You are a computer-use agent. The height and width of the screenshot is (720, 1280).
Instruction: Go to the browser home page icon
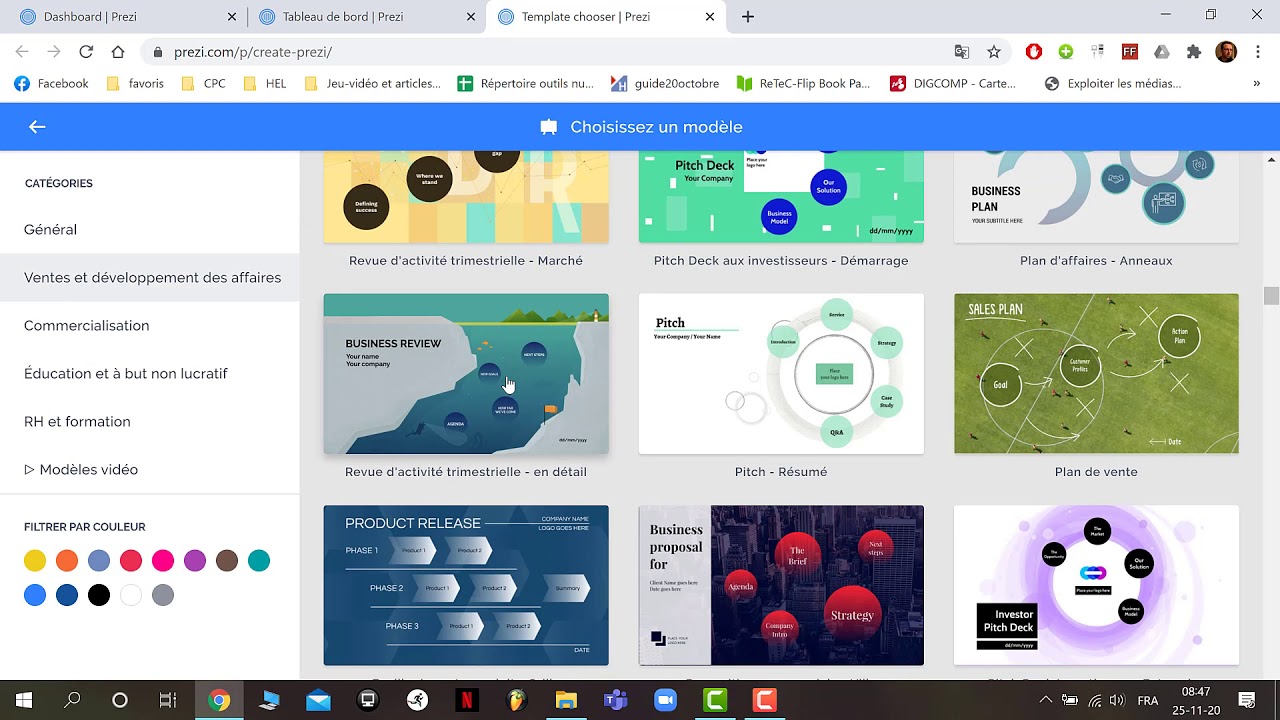[118, 52]
